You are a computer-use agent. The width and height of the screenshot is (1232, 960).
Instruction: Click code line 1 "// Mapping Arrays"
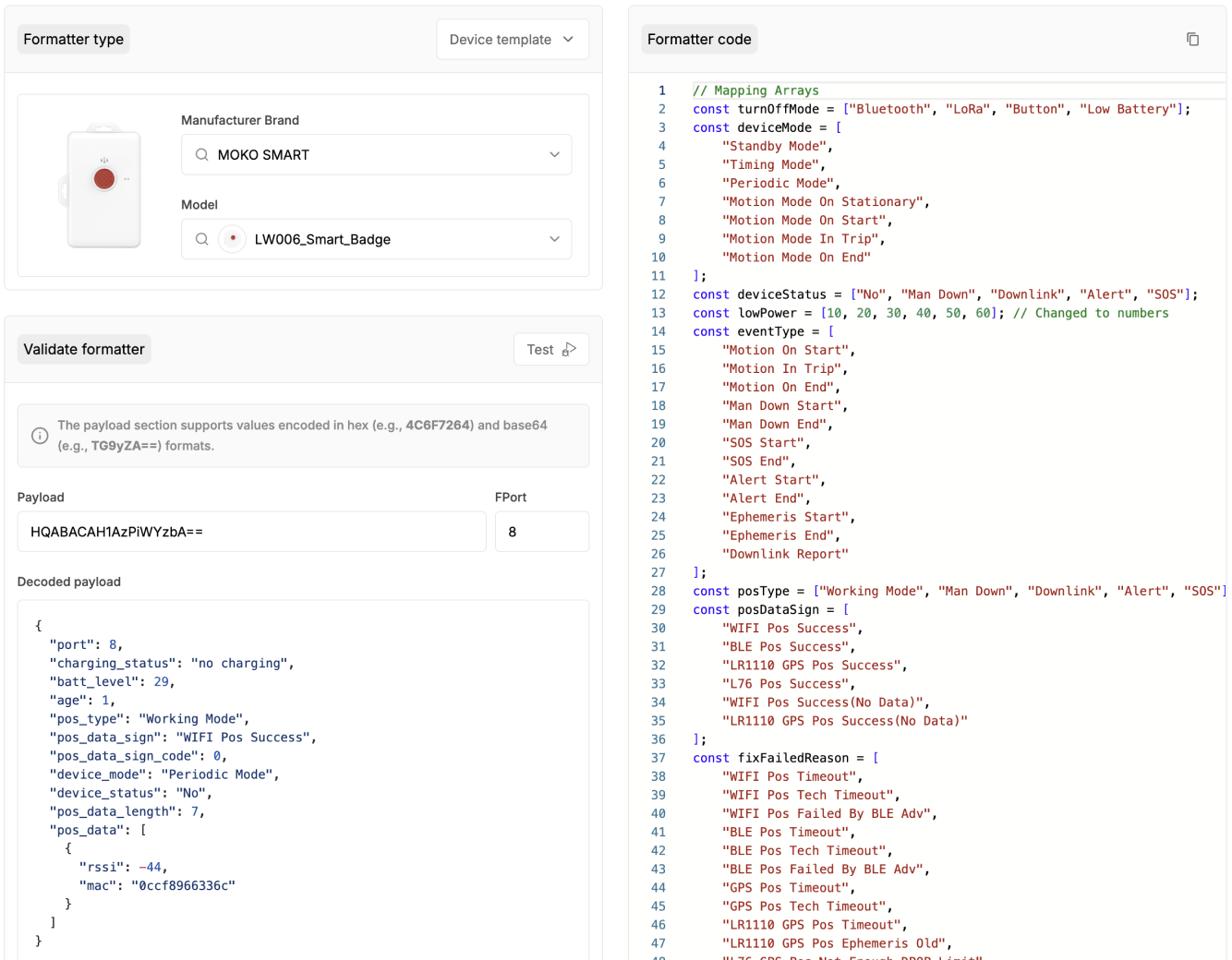point(755,90)
